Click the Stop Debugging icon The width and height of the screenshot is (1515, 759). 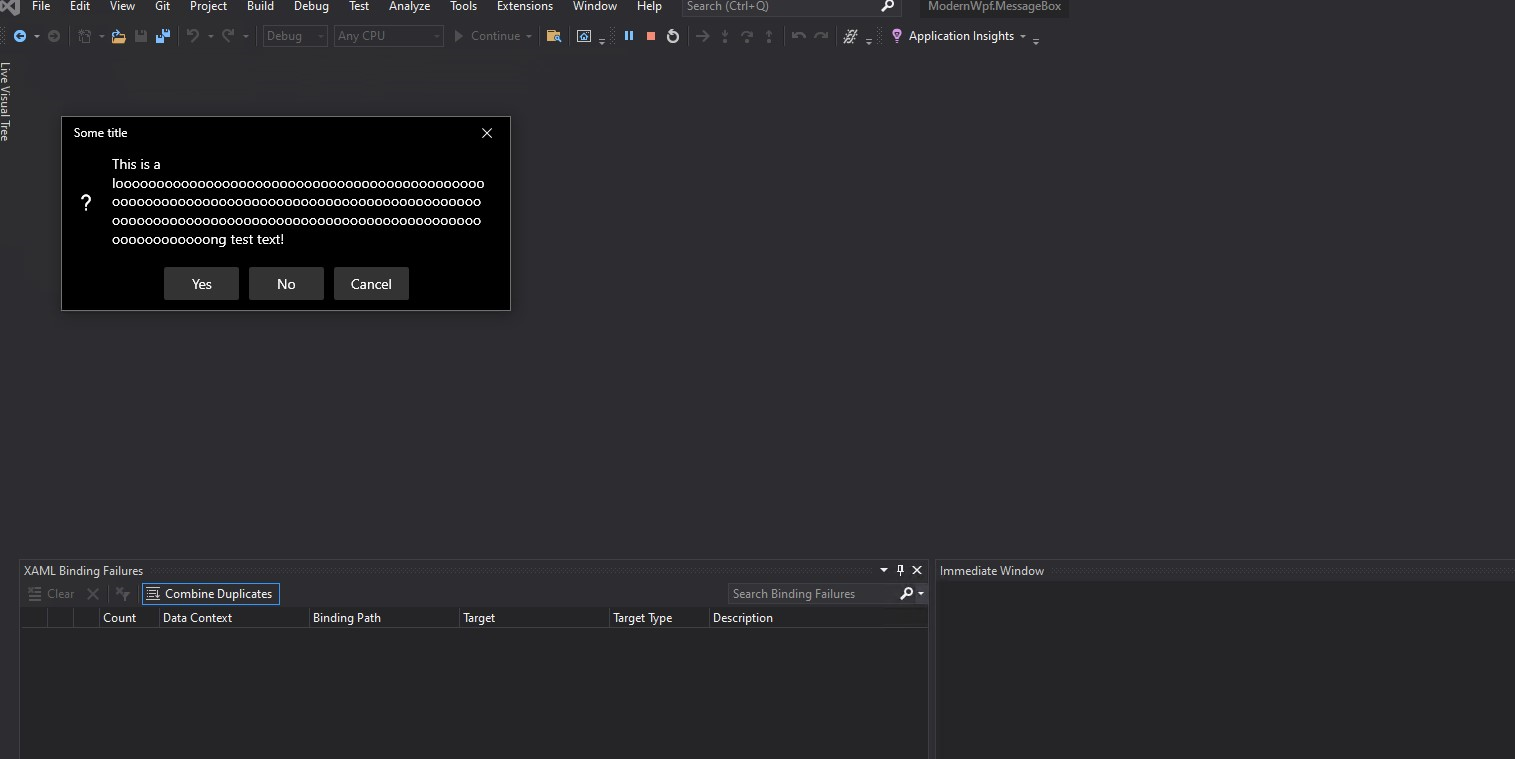pyautogui.click(x=650, y=36)
